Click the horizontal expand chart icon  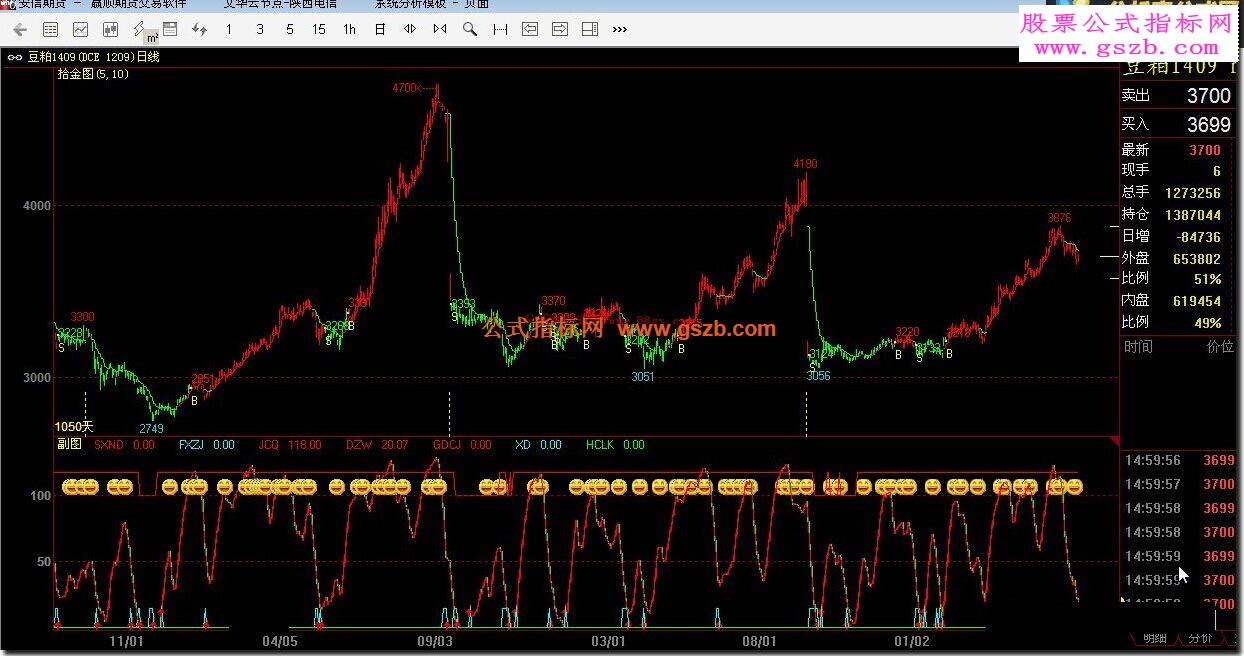(x=410, y=30)
